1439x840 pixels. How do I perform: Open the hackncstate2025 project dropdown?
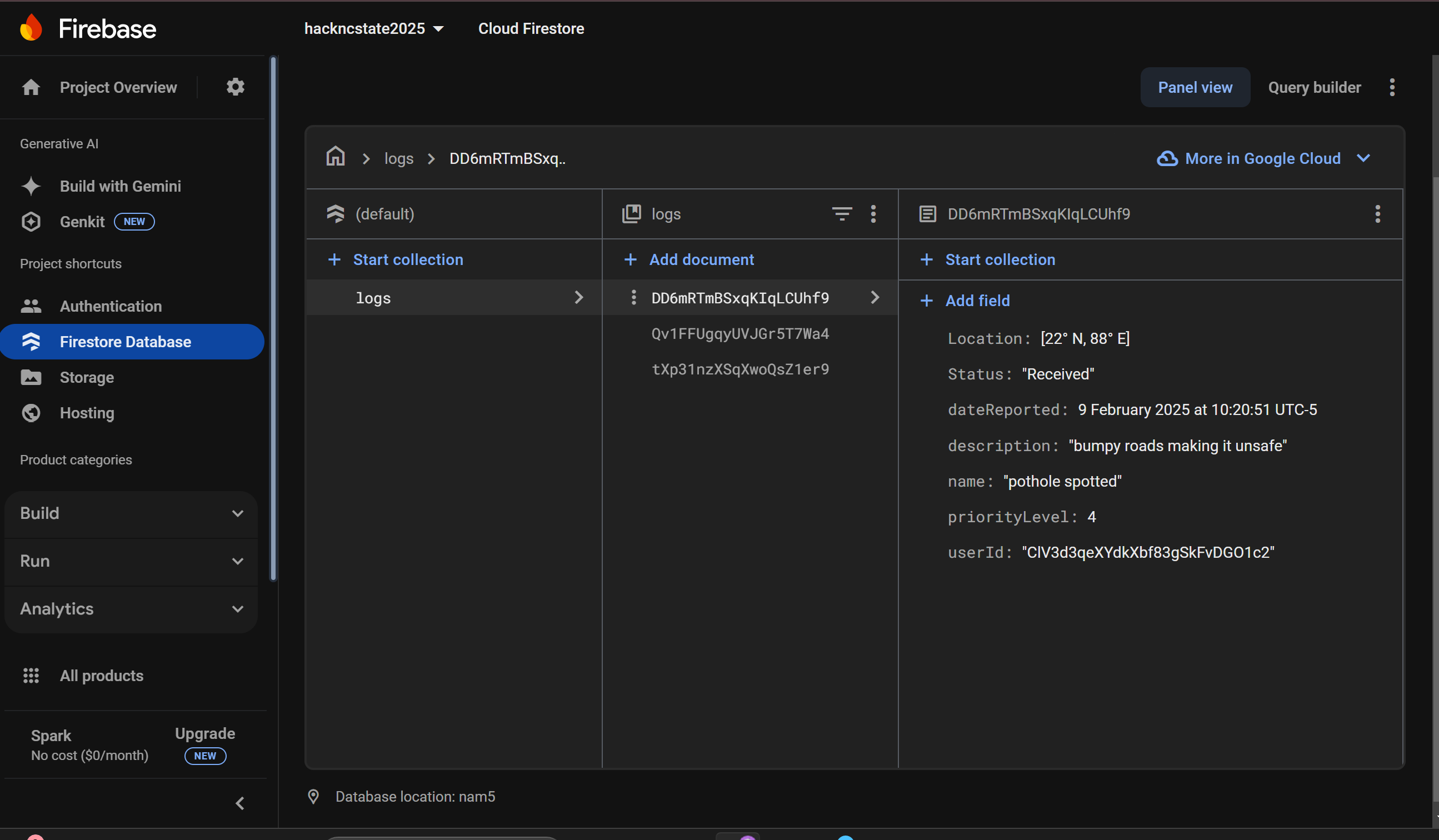[x=373, y=28]
